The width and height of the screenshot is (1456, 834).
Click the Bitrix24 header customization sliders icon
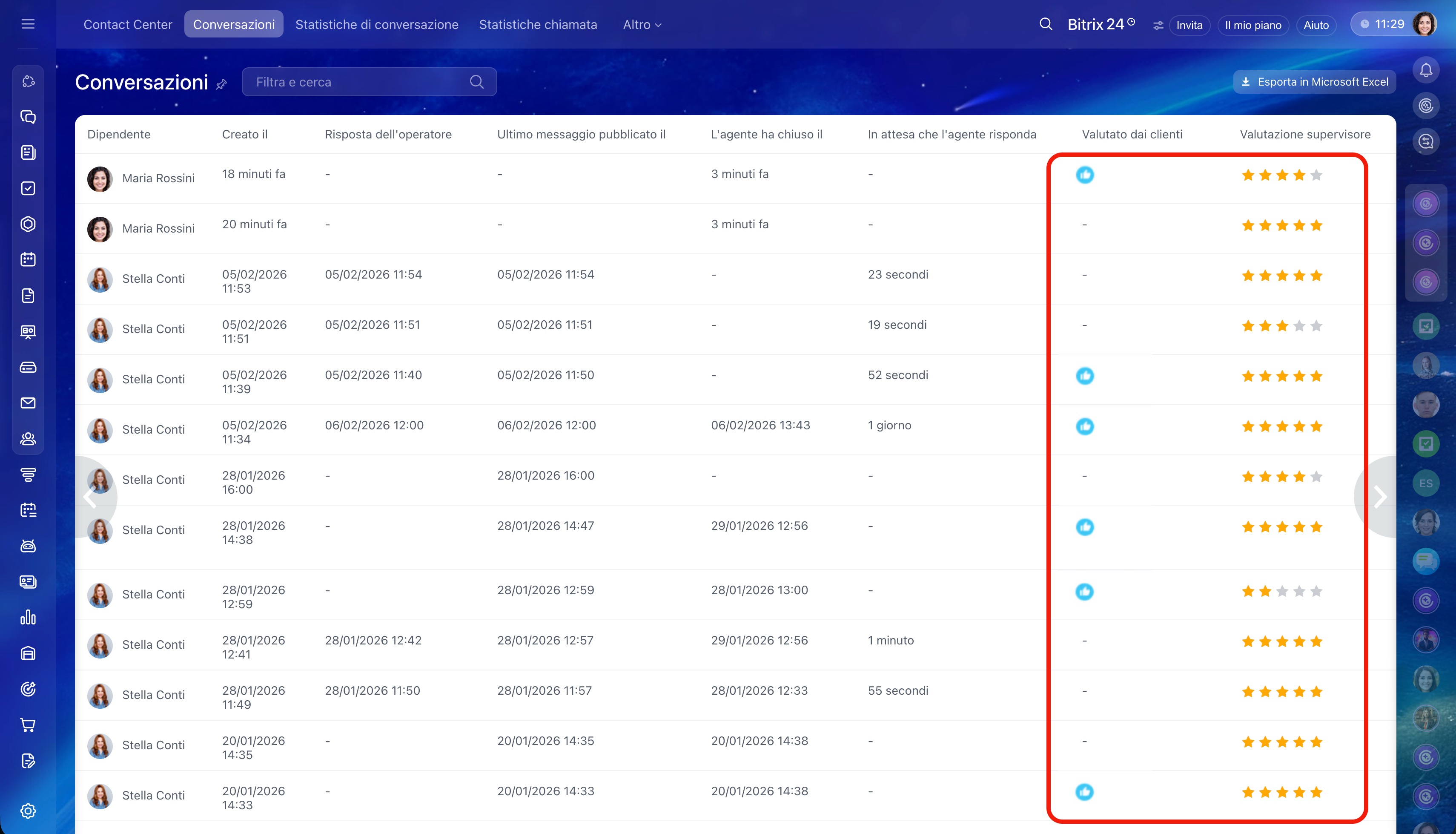point(1158,25)
